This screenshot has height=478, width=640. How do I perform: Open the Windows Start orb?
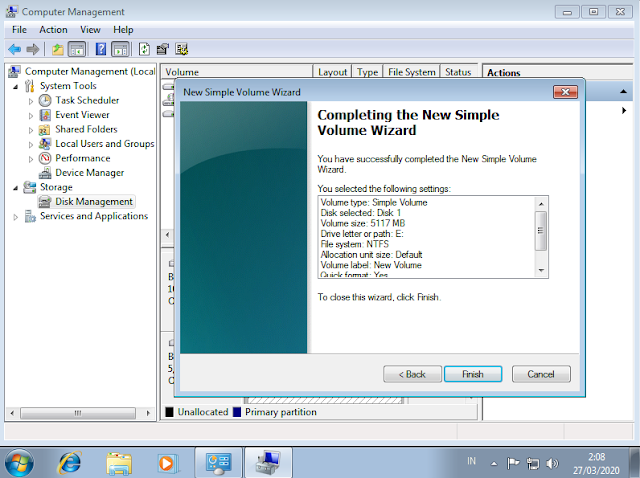tap(19, 463)
